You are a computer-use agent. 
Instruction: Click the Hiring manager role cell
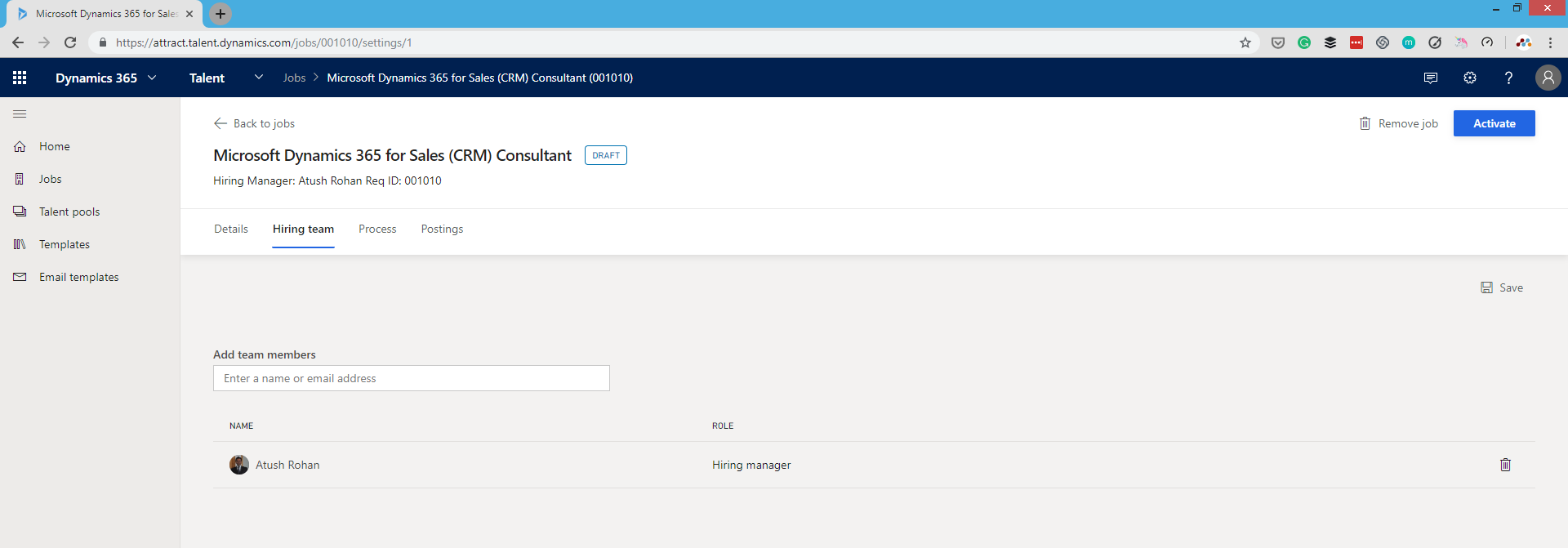pos(751,465)
